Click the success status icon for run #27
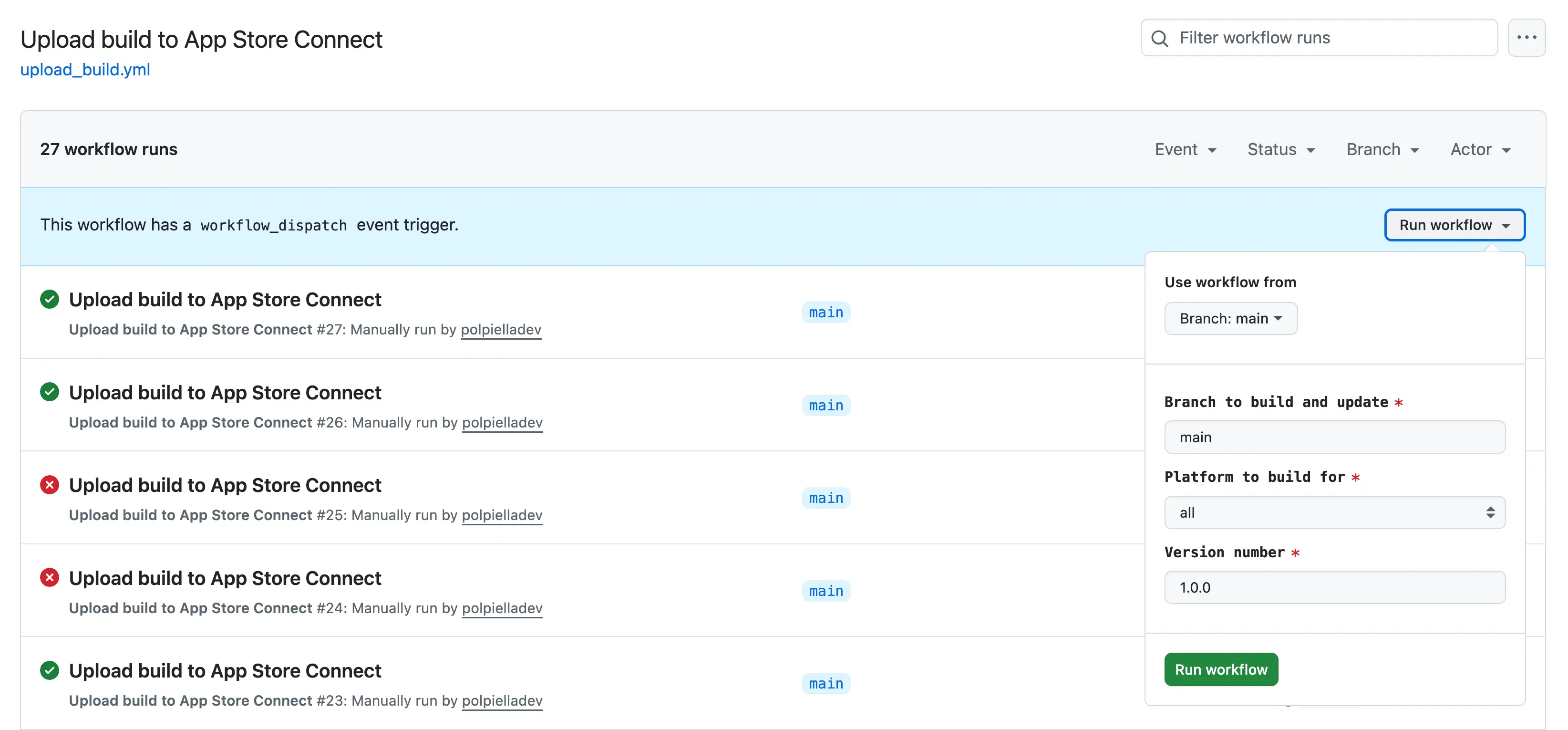The height and width of the screenshot is (730, 1568). pyautogui.click(x=49, y=299)
